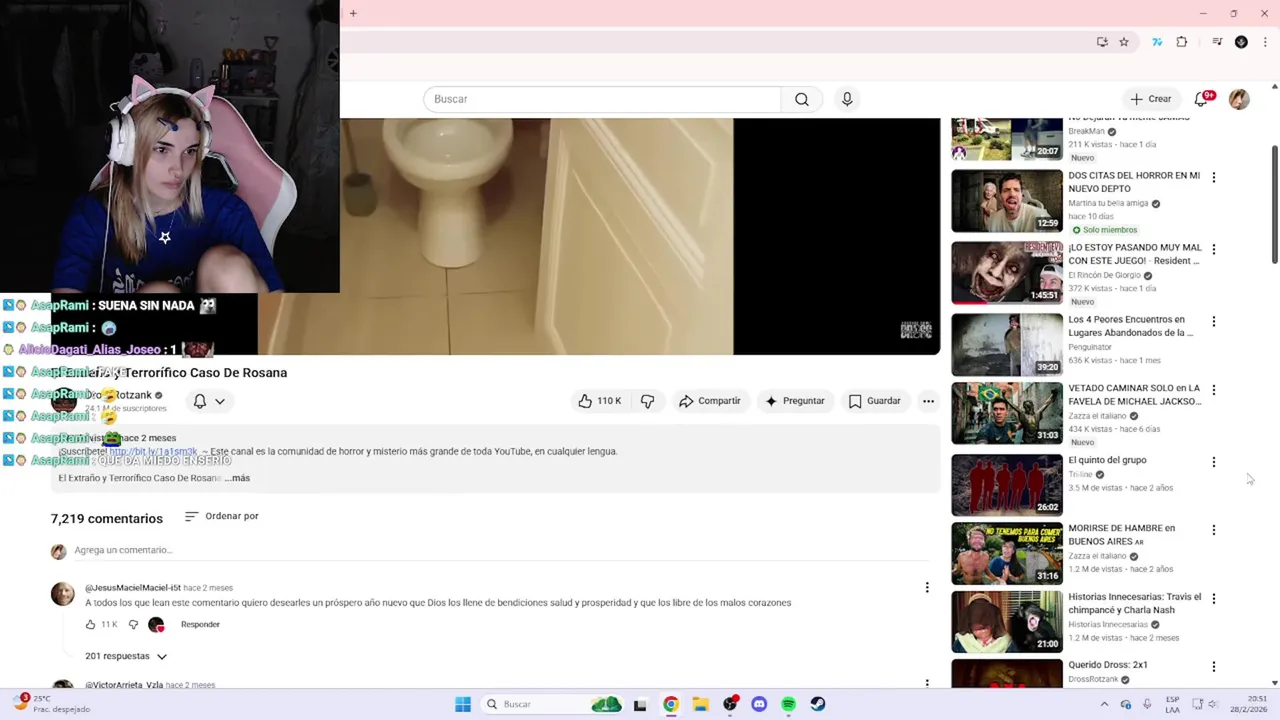Click the ESP LAA language indicator

(x=1172, y=704)
